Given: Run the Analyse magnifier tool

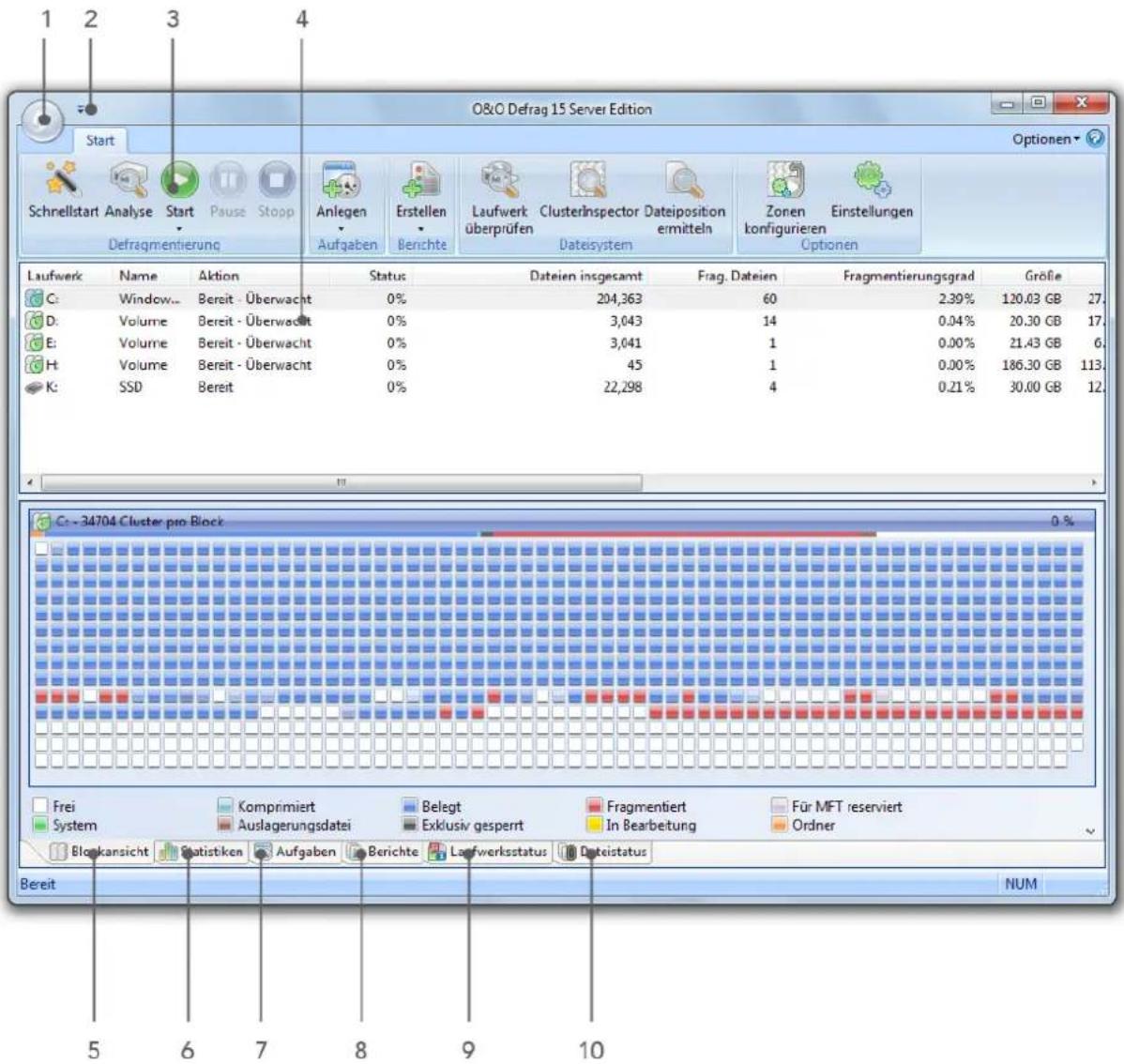Looking at the screenshot, I should coord(129,179).
